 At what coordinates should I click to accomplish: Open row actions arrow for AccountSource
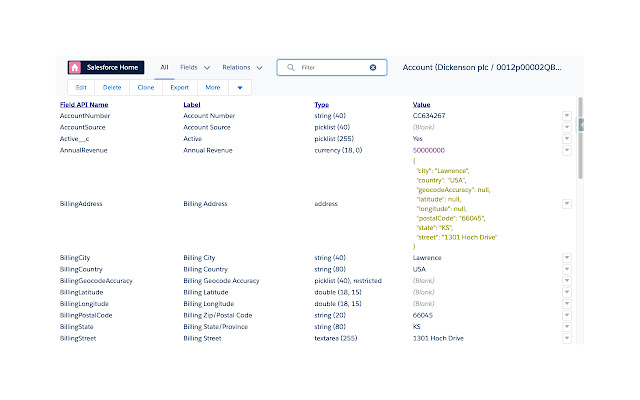point(567,127)
